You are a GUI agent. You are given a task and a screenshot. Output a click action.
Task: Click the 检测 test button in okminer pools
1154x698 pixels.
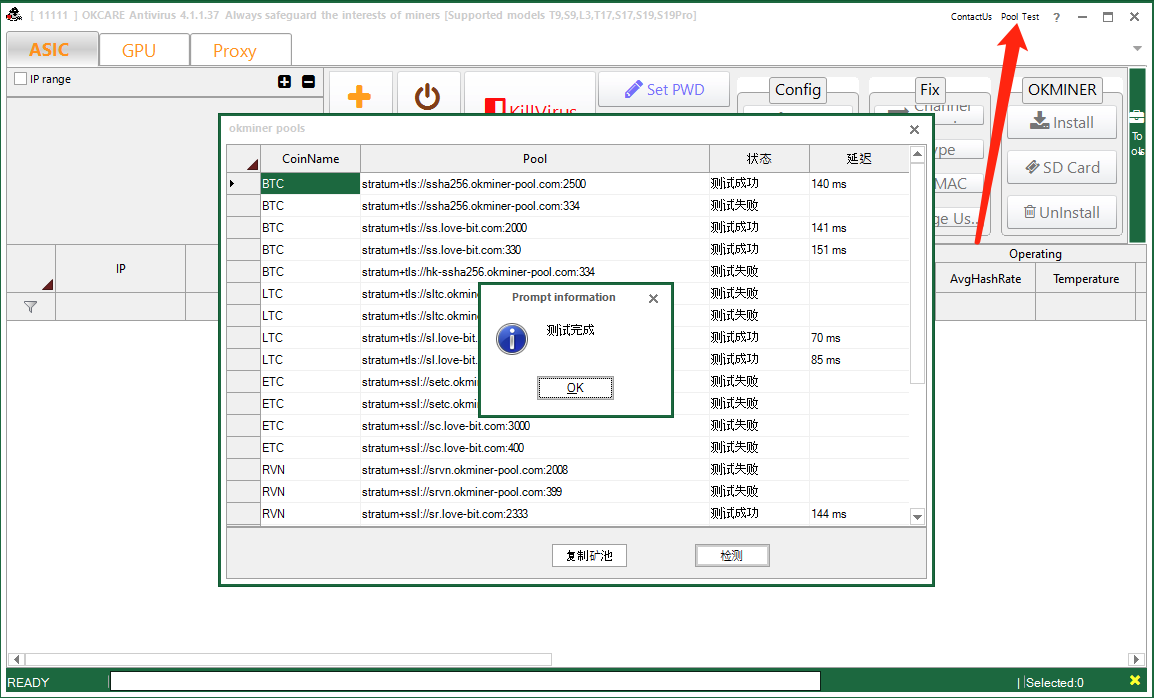732,555
